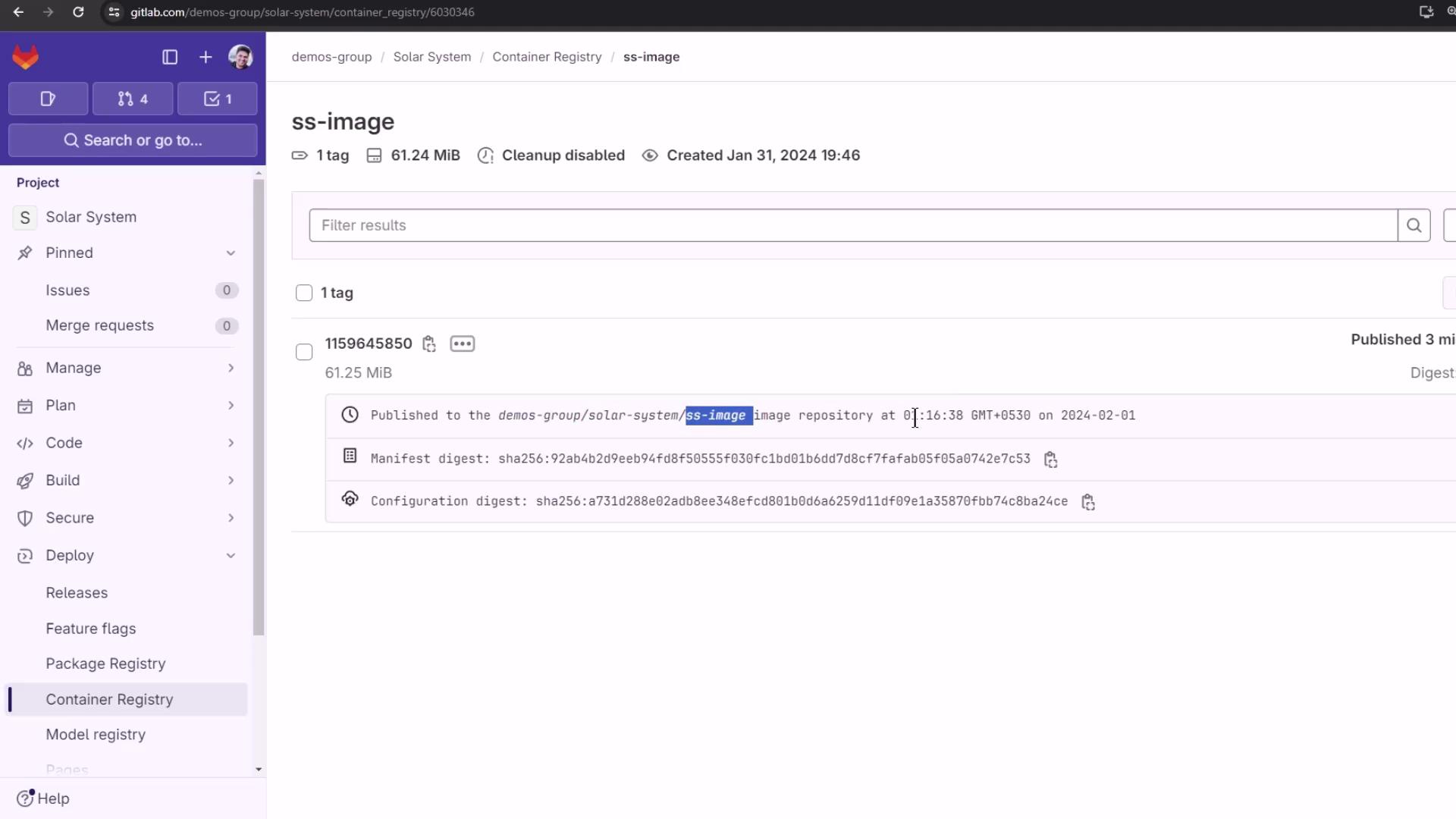The width and height of the screenshot is (1456, 819).
Task: Toggle the sidebar collapse icon
Action: (x=170, y=57)
